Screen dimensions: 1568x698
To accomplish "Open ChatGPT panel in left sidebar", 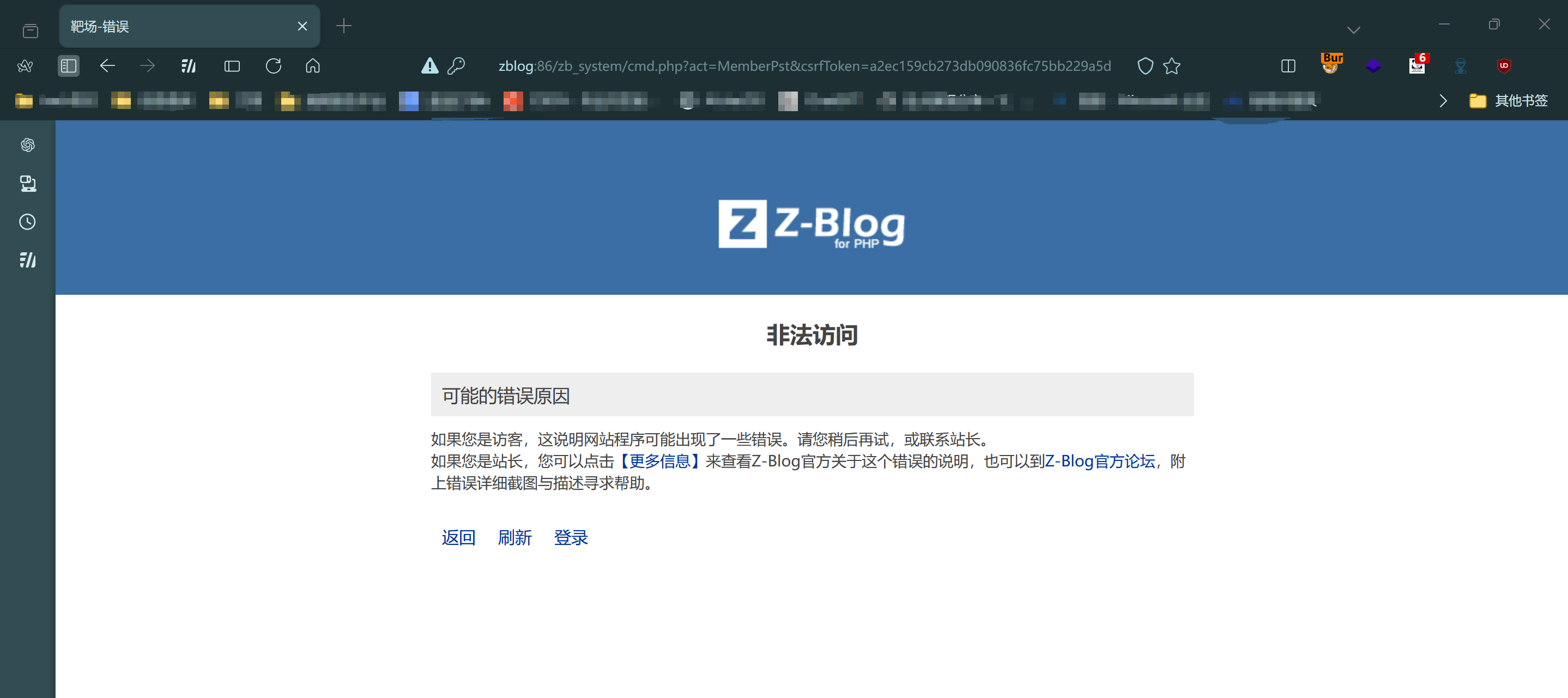I will click(27, 145).
